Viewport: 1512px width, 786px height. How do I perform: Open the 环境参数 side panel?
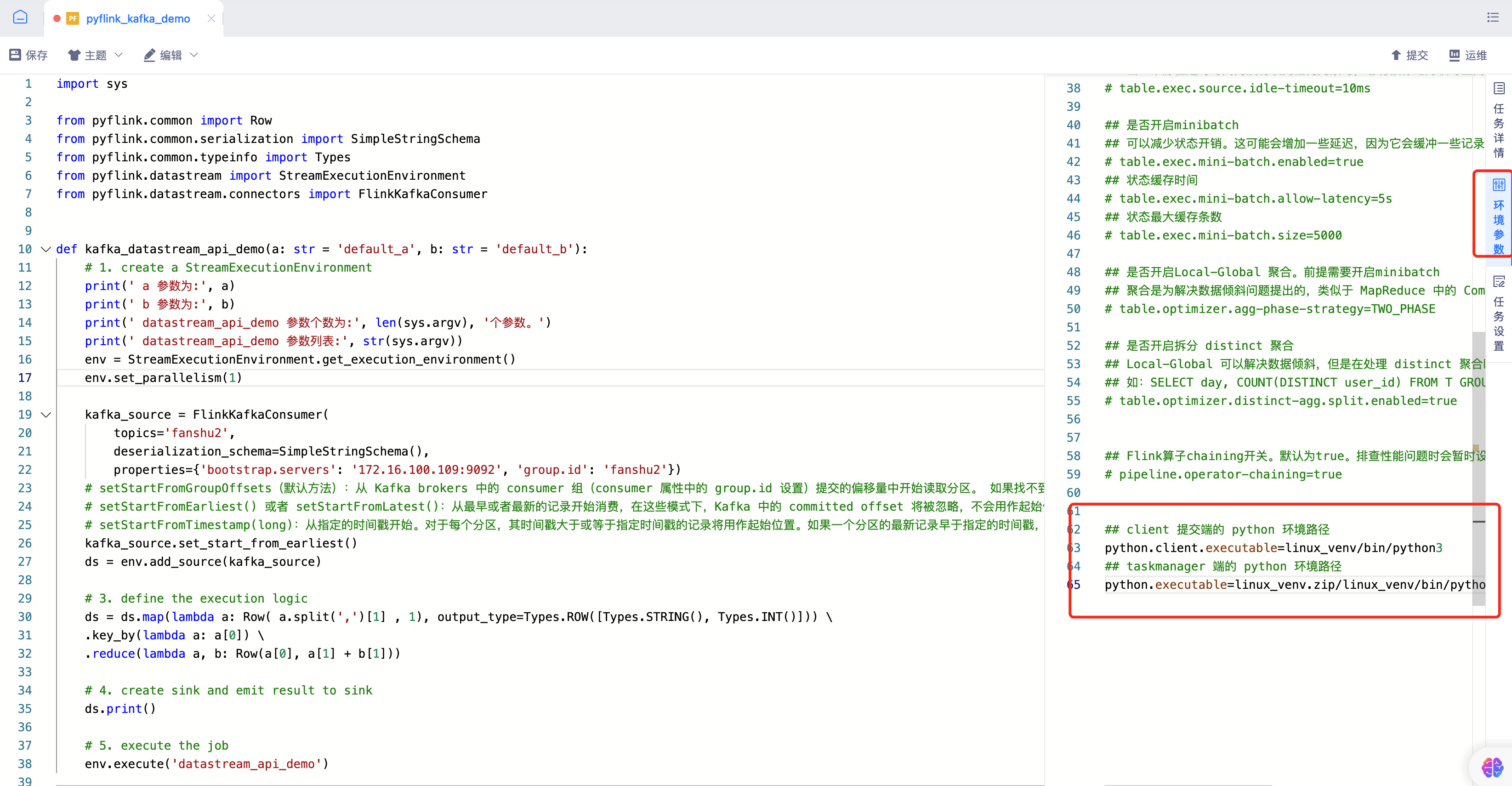click(x=1499, y=216)
